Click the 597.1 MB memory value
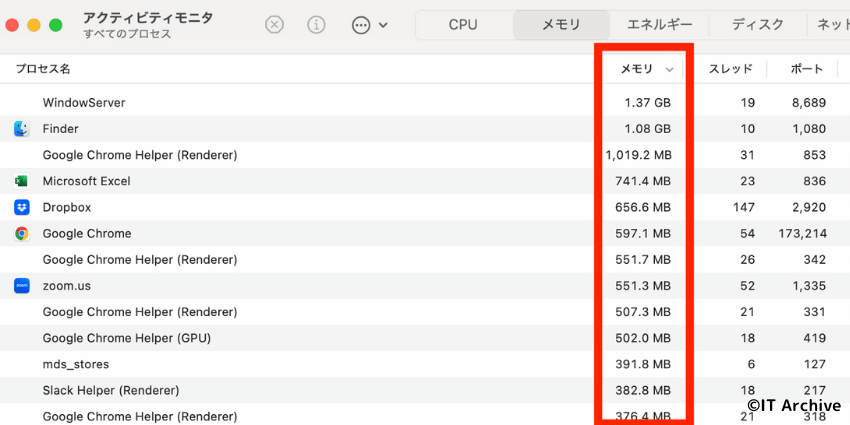Image resolution: width=850 pixels, height=425 pixels. 643,234
